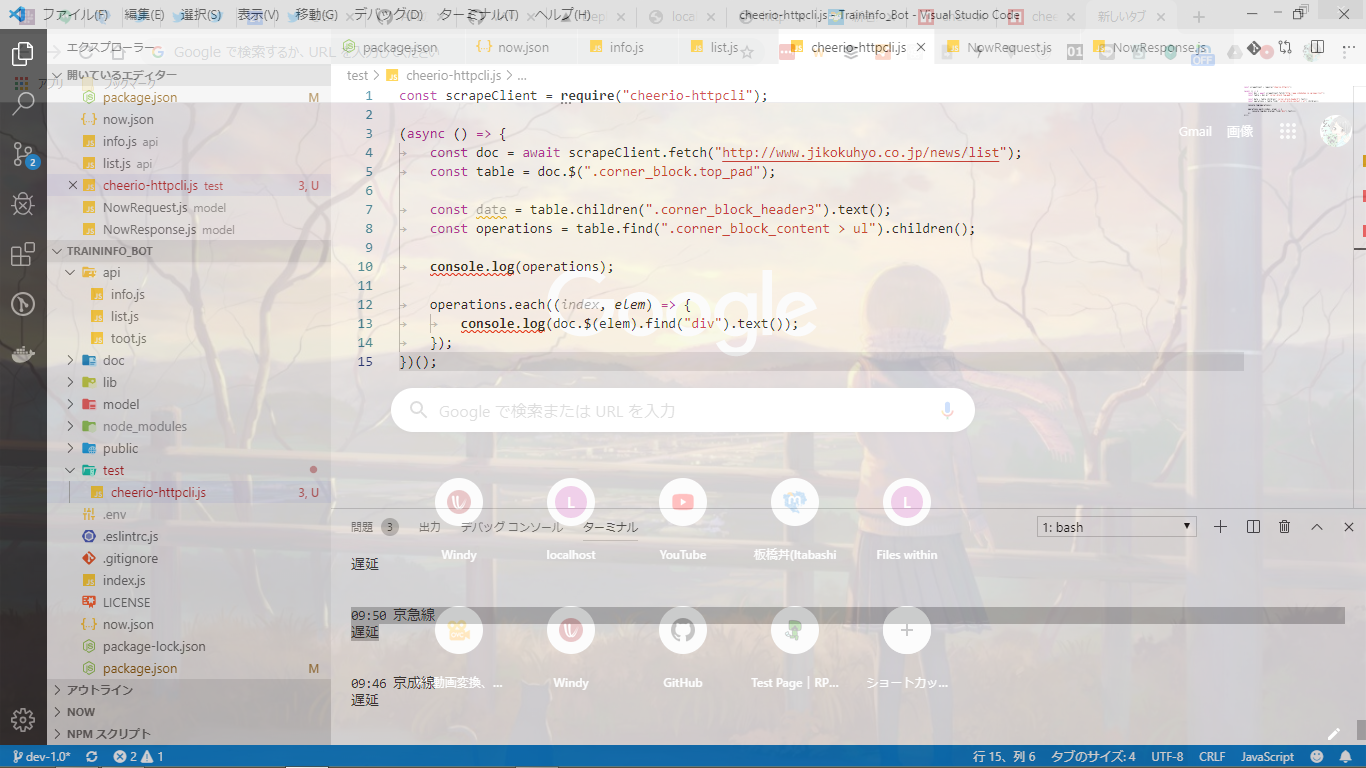Image resolution: width=1366 pixels, height=768 pixels.
Task: Open the Docker view in activity bar
Action: (22, 353)
